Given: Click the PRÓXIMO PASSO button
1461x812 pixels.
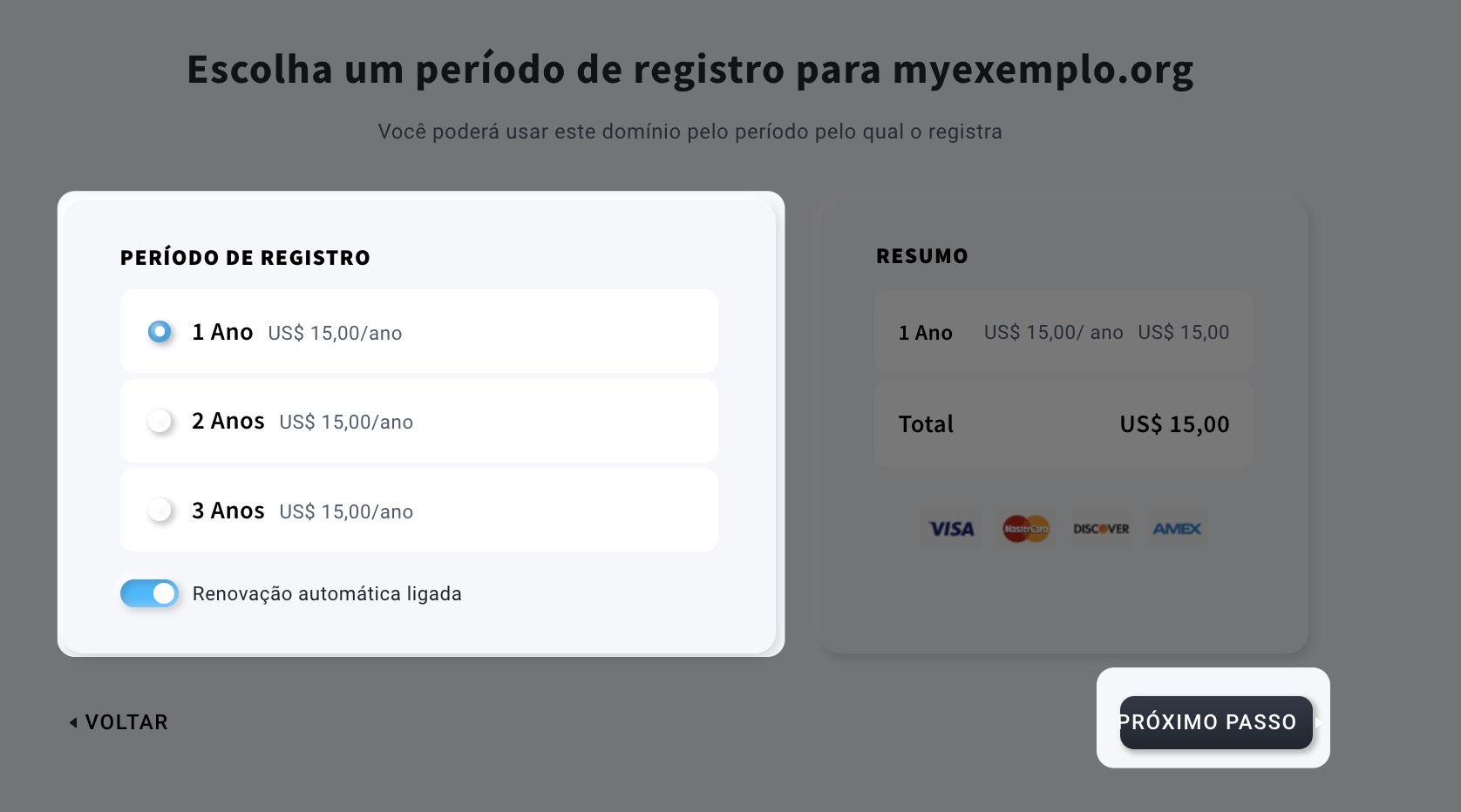Looking at the screenshot, I should (x=1216, y=722).
